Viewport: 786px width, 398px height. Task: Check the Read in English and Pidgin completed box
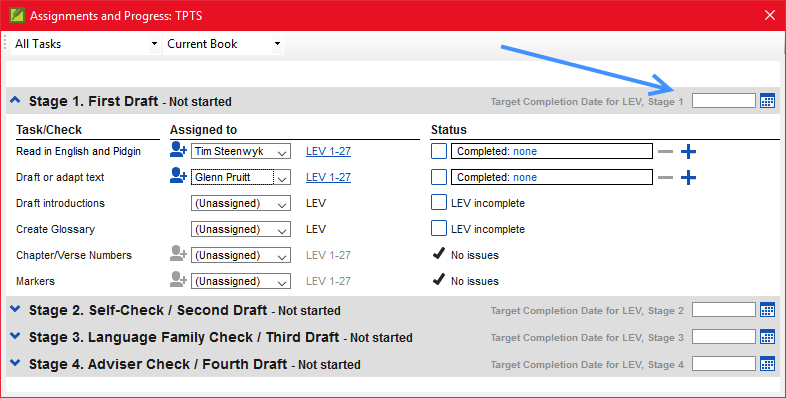pyautogui.click(x=439, y=151)
